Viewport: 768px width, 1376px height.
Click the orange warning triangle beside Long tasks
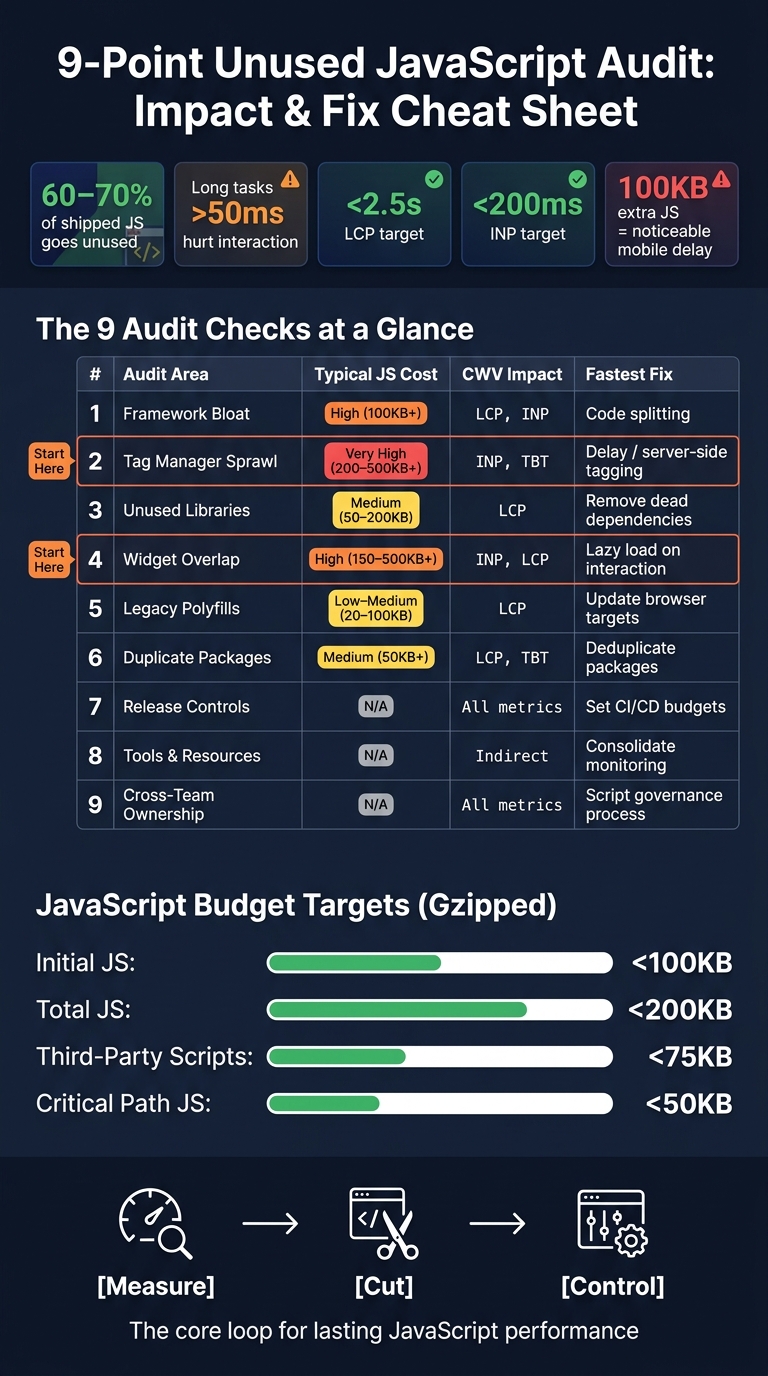290,179
